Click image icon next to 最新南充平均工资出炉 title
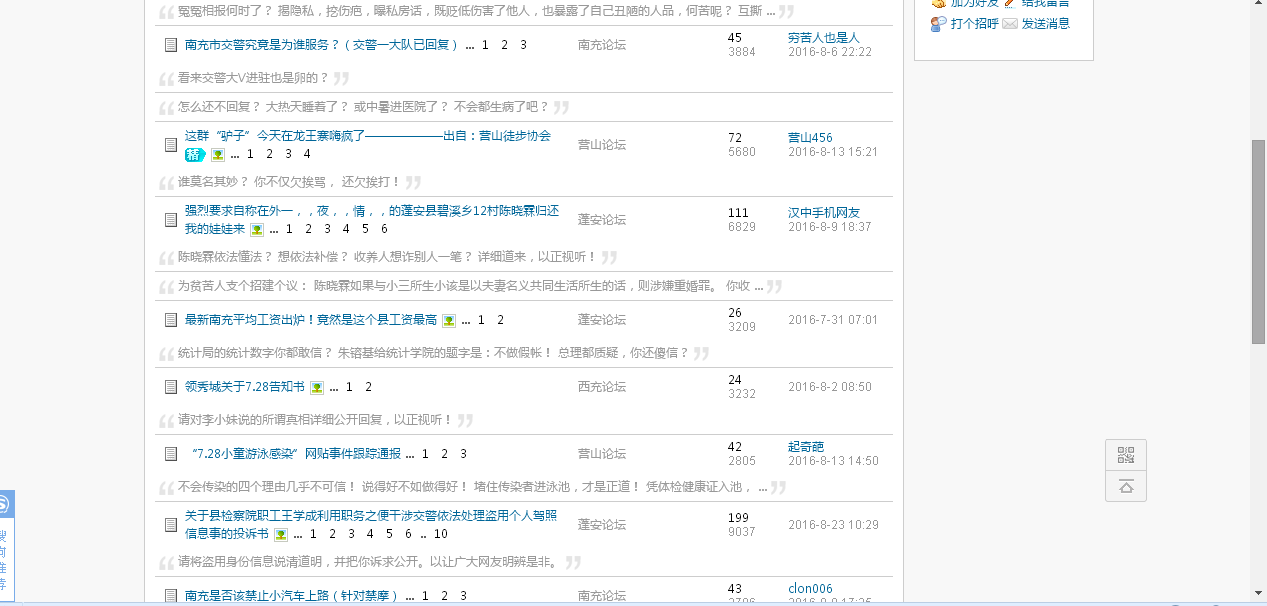Image resolution: width=1267 pixels, height=606 pixels. tap(449, 320)
